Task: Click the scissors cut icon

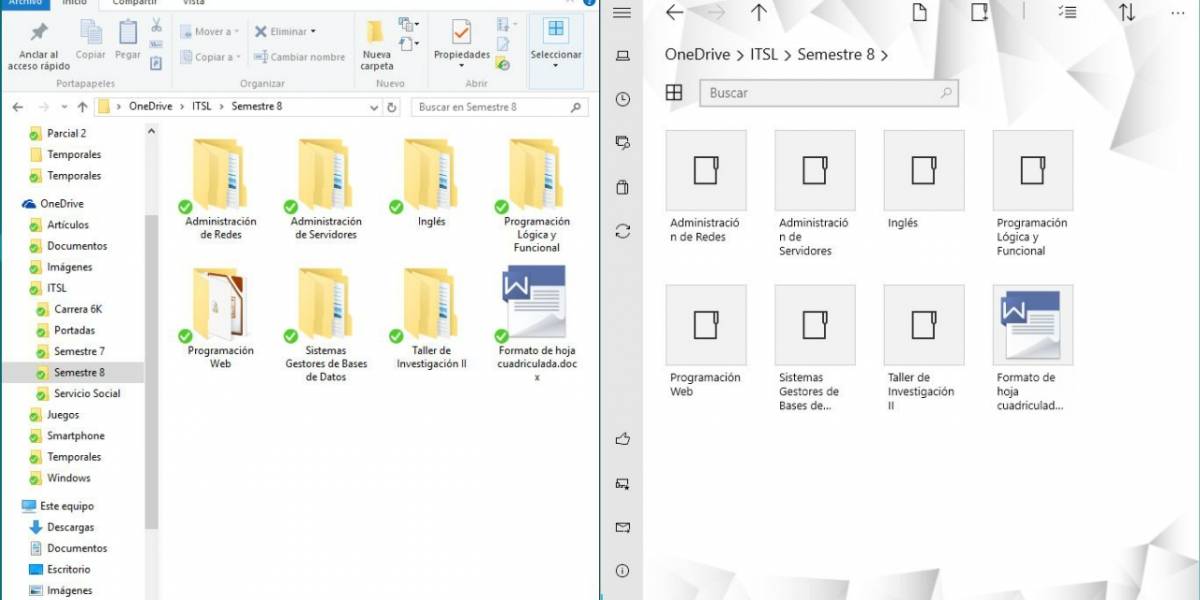Action: point(157,25)
